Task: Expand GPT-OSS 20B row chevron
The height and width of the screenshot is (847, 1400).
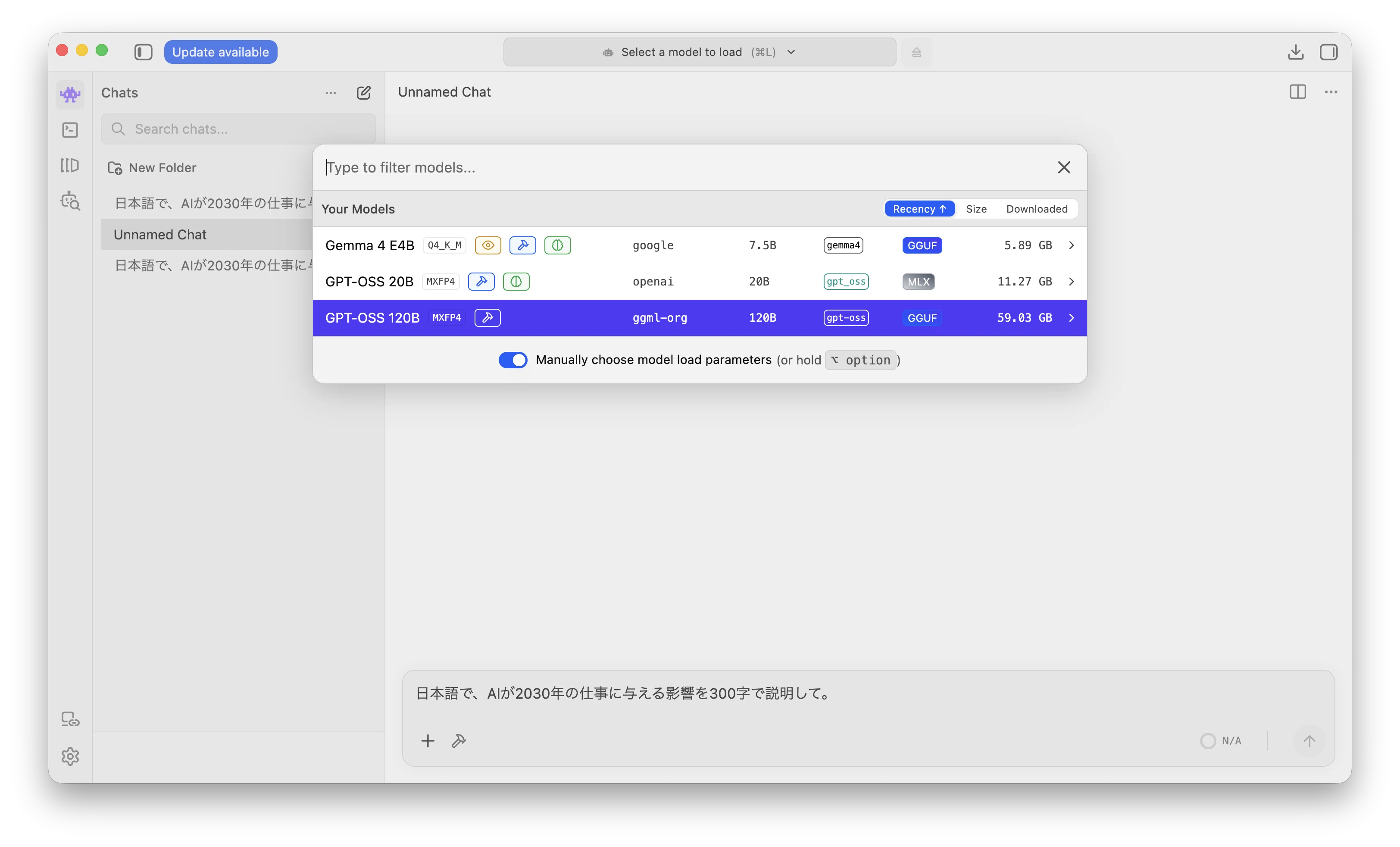Action: (x=1071, y=281)
